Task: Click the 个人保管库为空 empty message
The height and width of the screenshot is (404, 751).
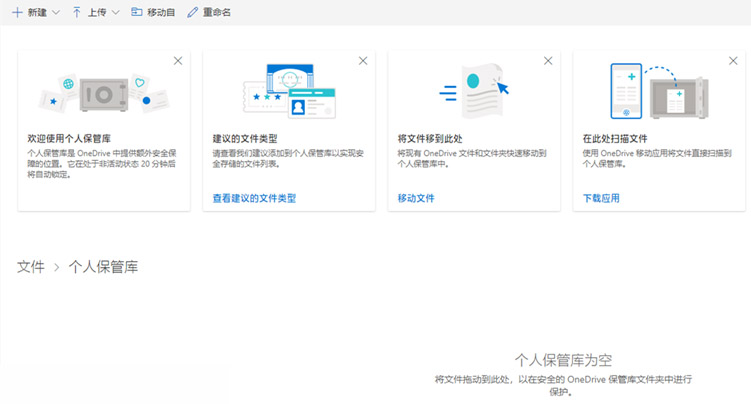Action: pos(563,358)
